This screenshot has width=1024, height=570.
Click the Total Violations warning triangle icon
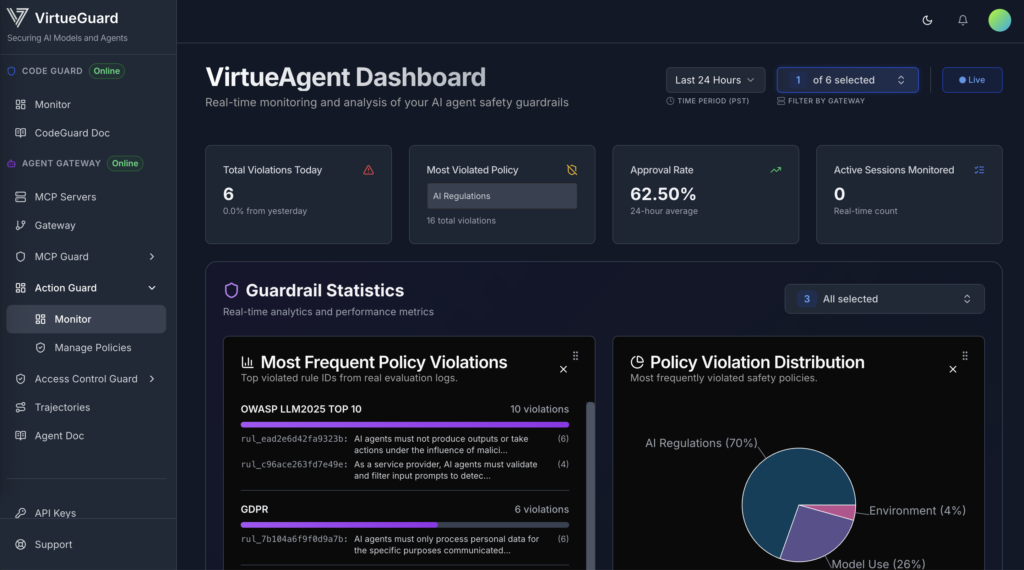pyautogui.click(x=368, y=170)
